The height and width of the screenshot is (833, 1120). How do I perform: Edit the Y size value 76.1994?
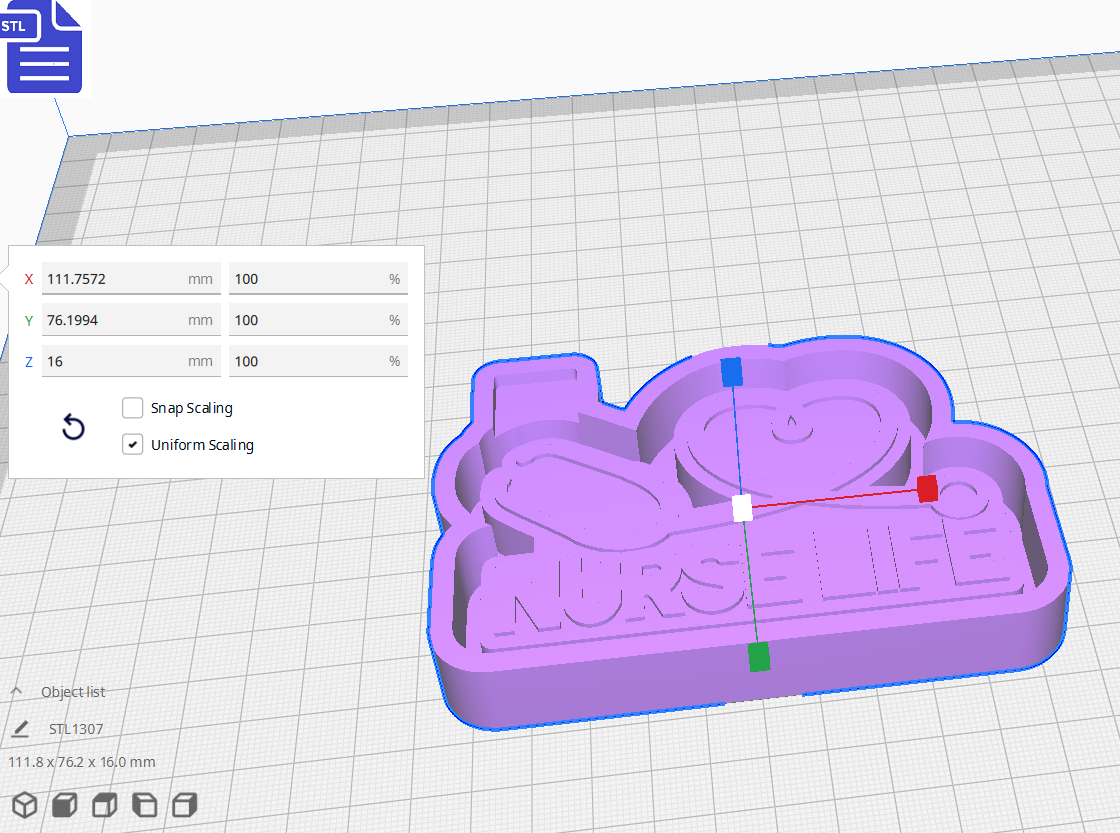point(130,320)
